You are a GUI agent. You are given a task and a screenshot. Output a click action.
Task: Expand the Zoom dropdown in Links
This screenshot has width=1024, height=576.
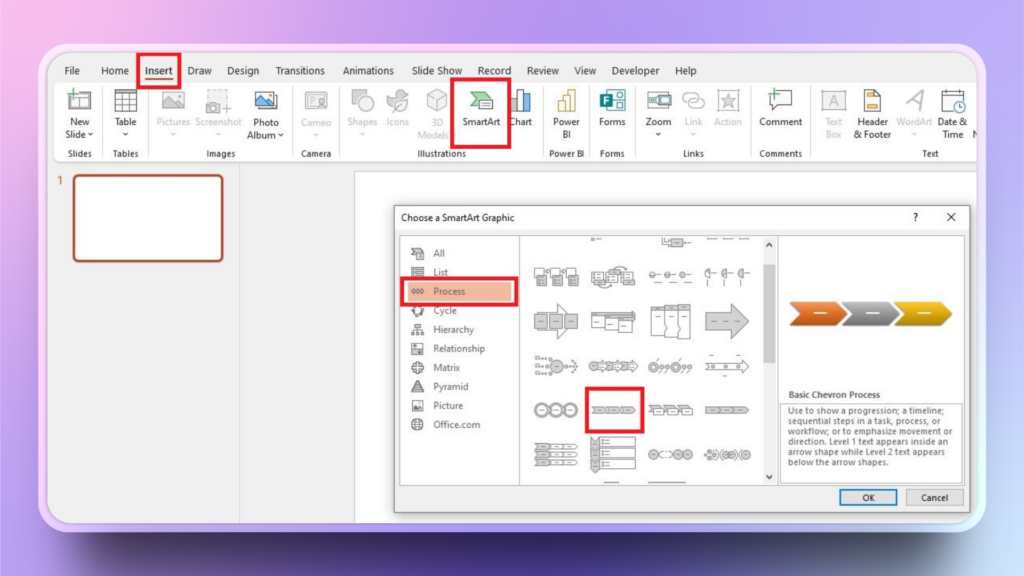point(658,134)
